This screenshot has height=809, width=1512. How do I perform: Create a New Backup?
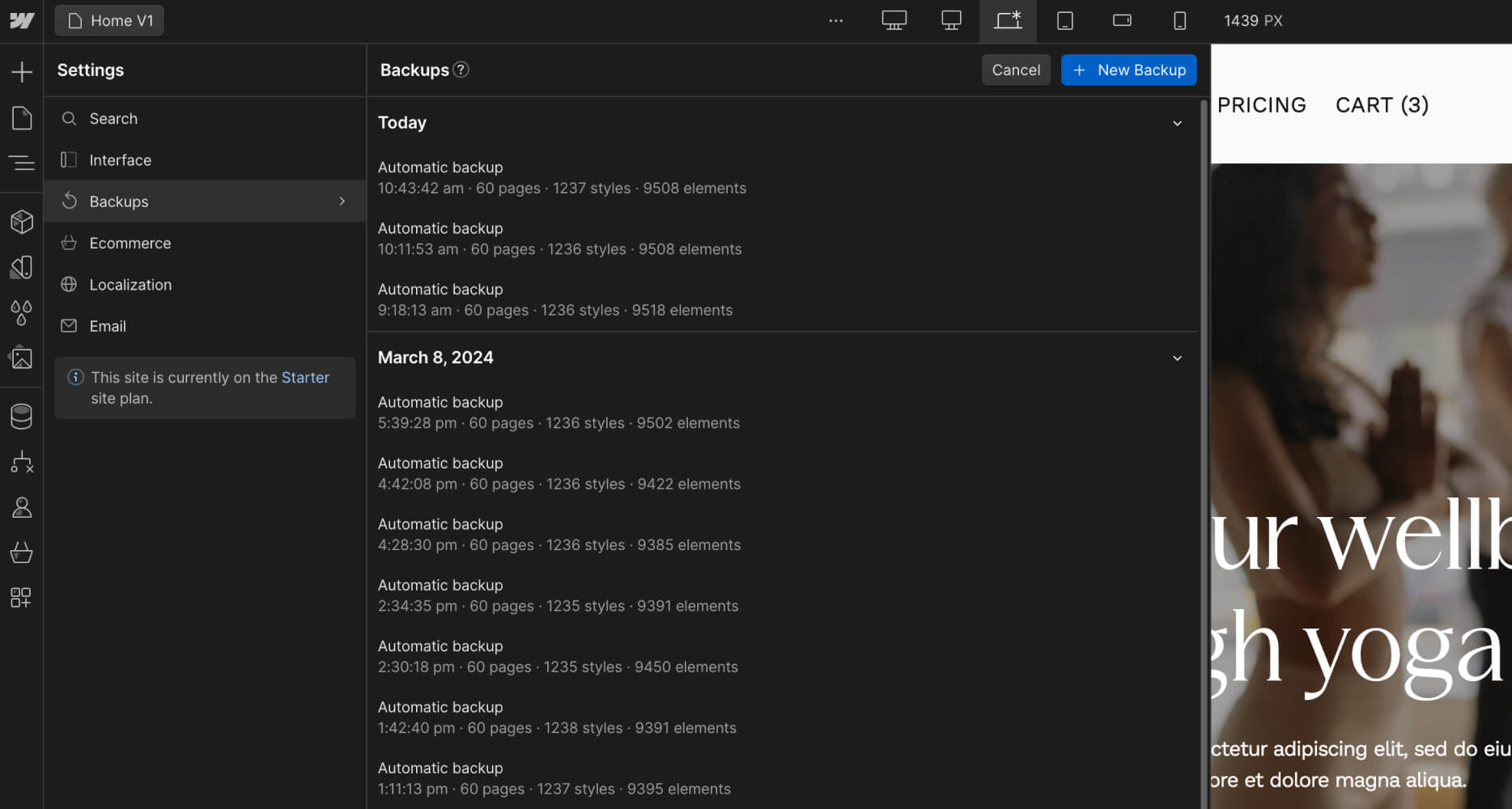pos(1128,70)
